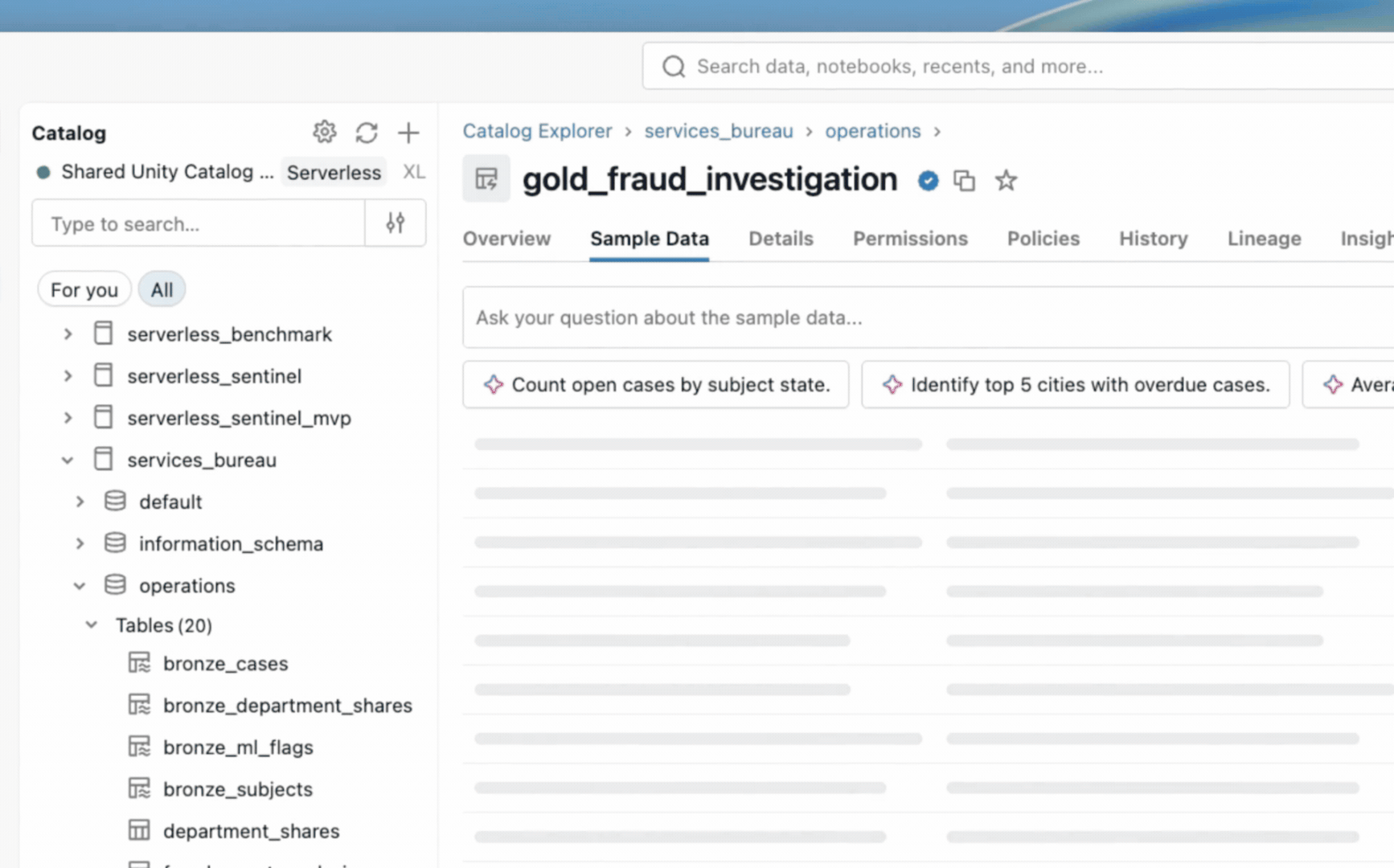Navigate to Catalog Explorer via breadcrumb
The height and width of the screenshot is (868, 1394).
click(537, 131)
